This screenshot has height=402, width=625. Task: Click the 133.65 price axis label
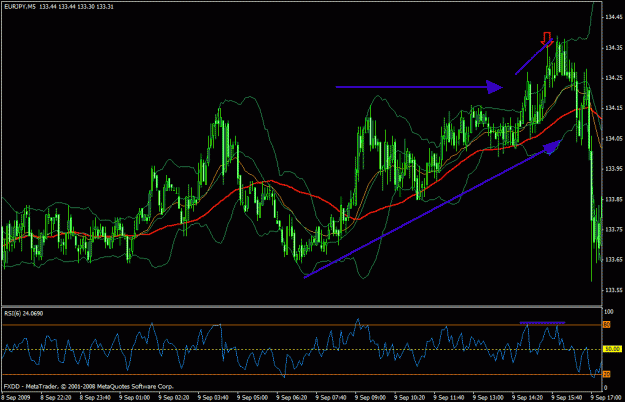(613, 259)
